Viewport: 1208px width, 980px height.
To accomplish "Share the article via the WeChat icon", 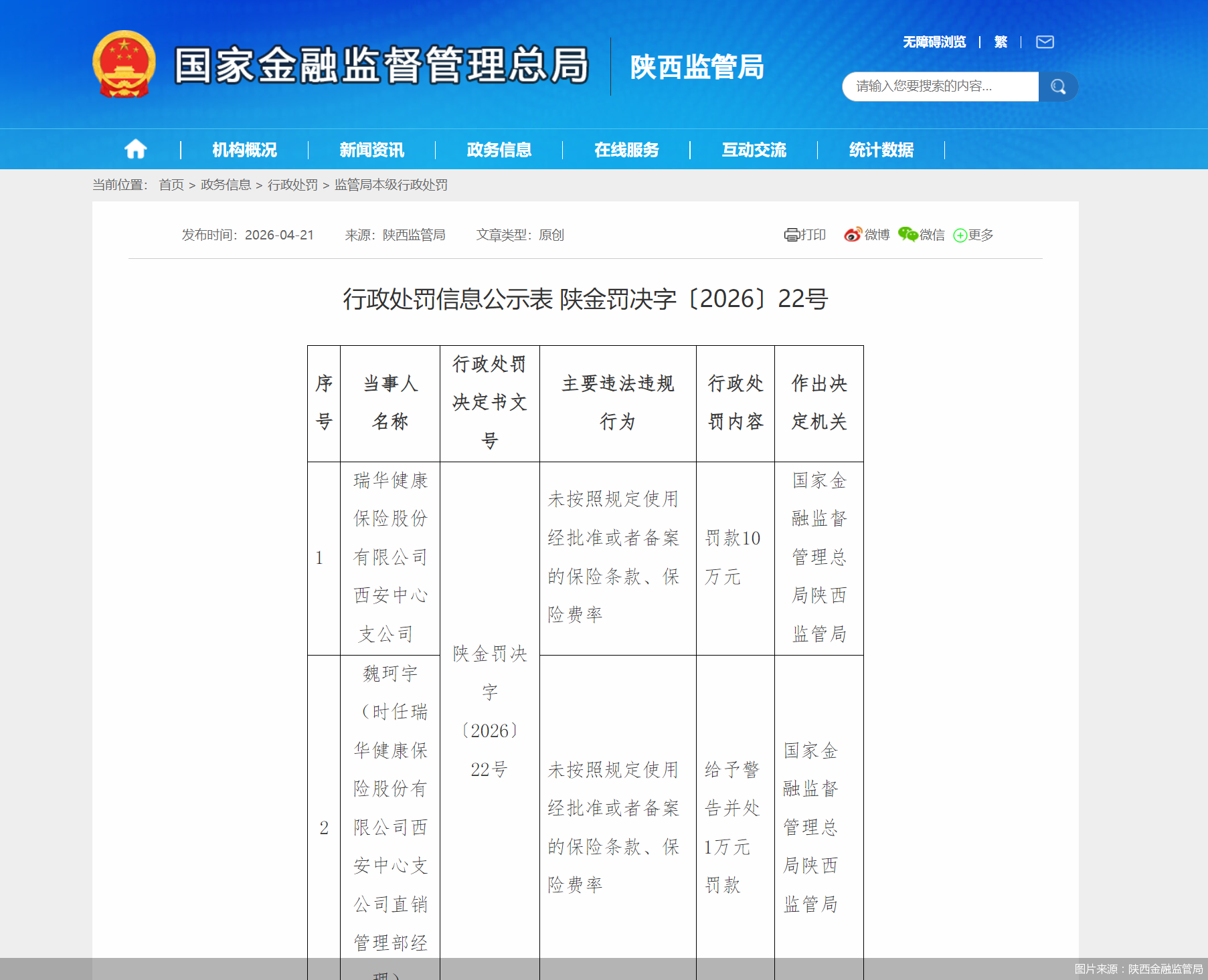I will 908,235.
